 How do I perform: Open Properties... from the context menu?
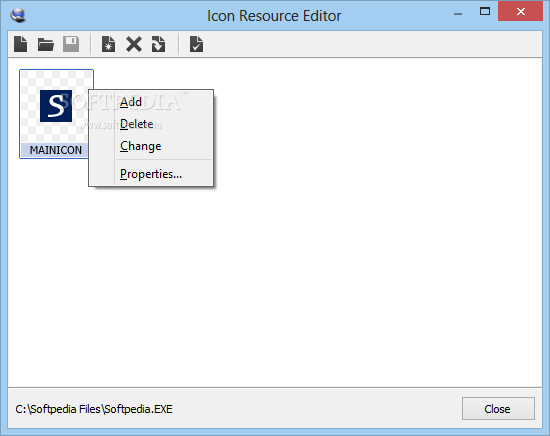coord(151,174)
